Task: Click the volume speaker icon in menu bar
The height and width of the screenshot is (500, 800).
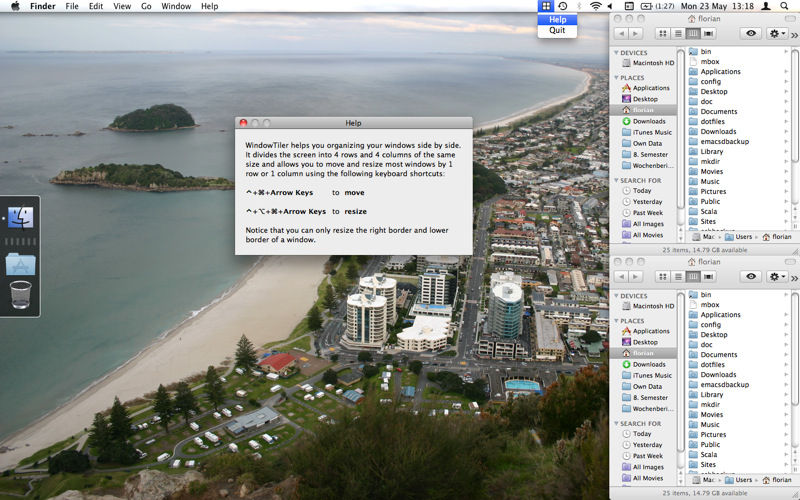Action: tap(610, 6)
